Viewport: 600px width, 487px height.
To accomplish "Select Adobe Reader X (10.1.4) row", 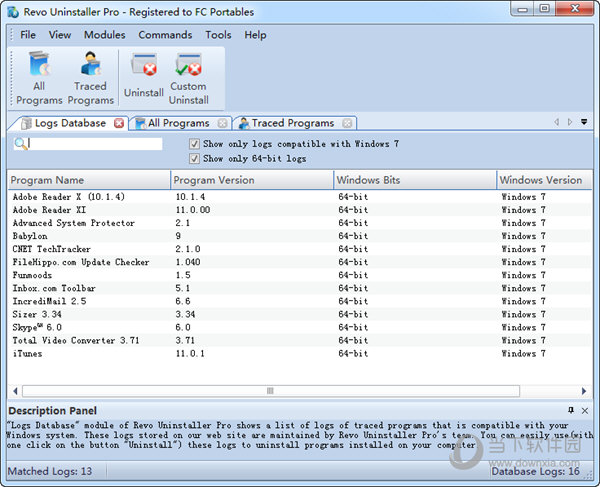I will coord(300,197).
